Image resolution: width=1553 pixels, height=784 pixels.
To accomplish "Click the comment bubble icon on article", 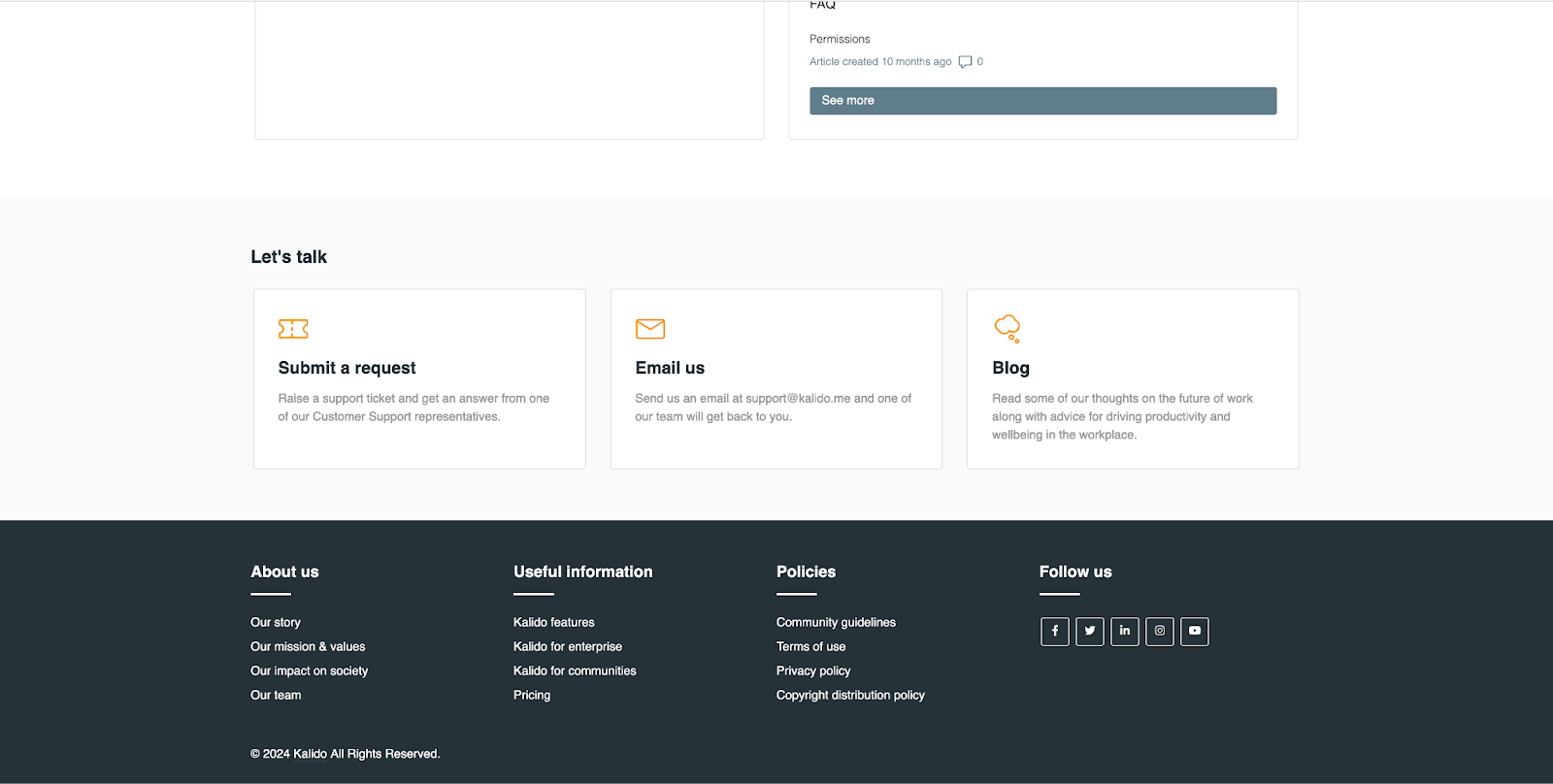I will [965, 62].
